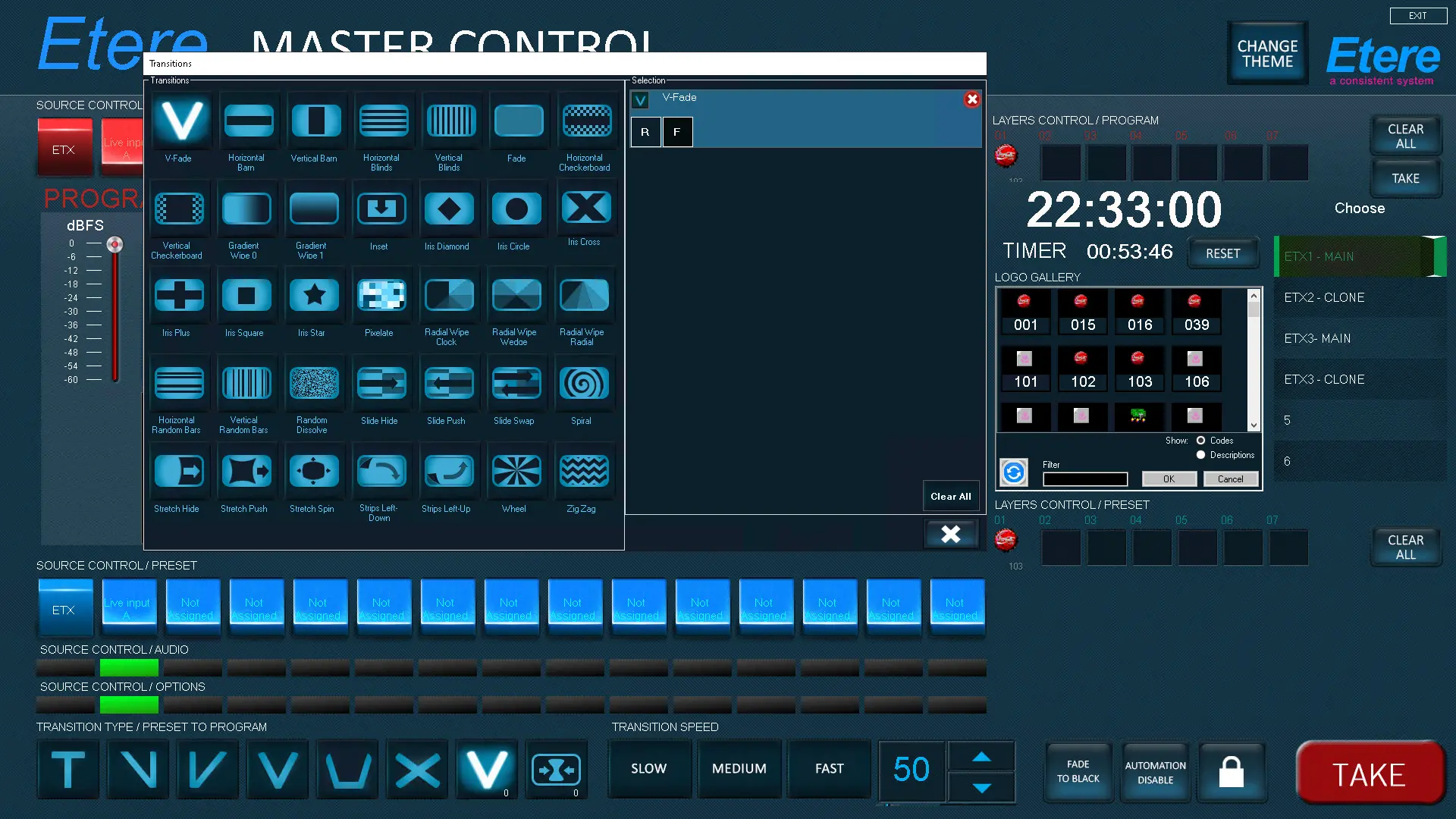Choose the Slide Push transition
The width and height of the screenshot is (1456, 819).
pyautogui.click(x=449, y=383)
